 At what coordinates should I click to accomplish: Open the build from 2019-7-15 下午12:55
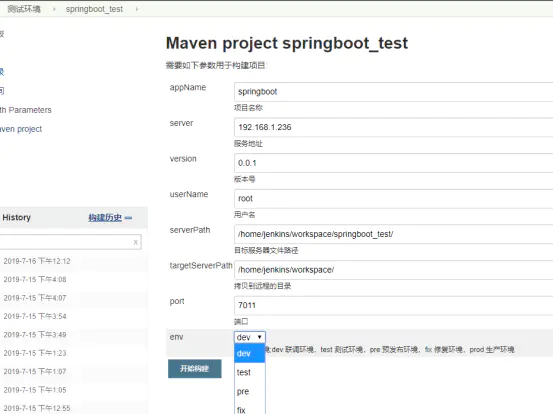click(37, 408)
